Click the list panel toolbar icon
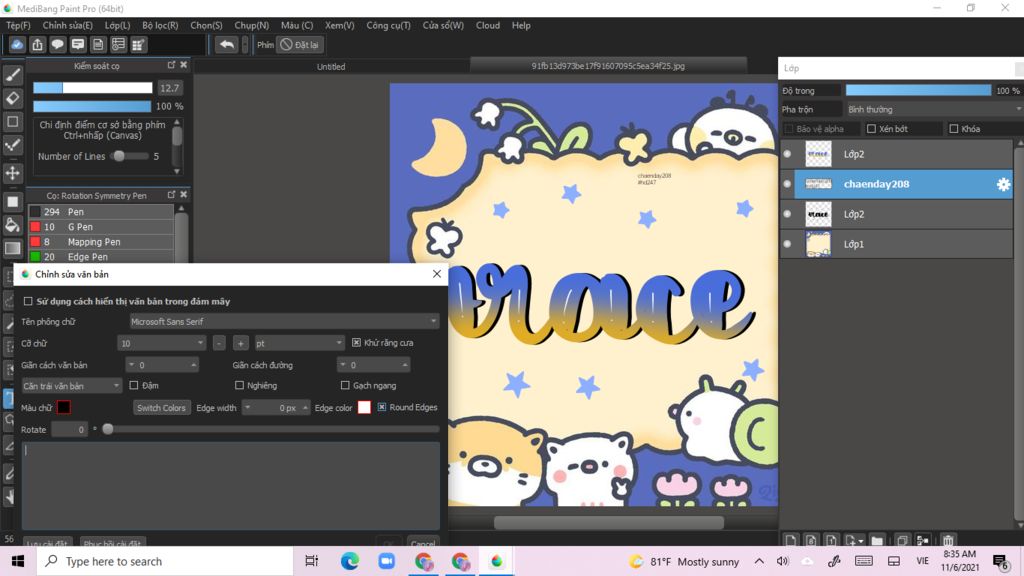 (x=118, y=44)
